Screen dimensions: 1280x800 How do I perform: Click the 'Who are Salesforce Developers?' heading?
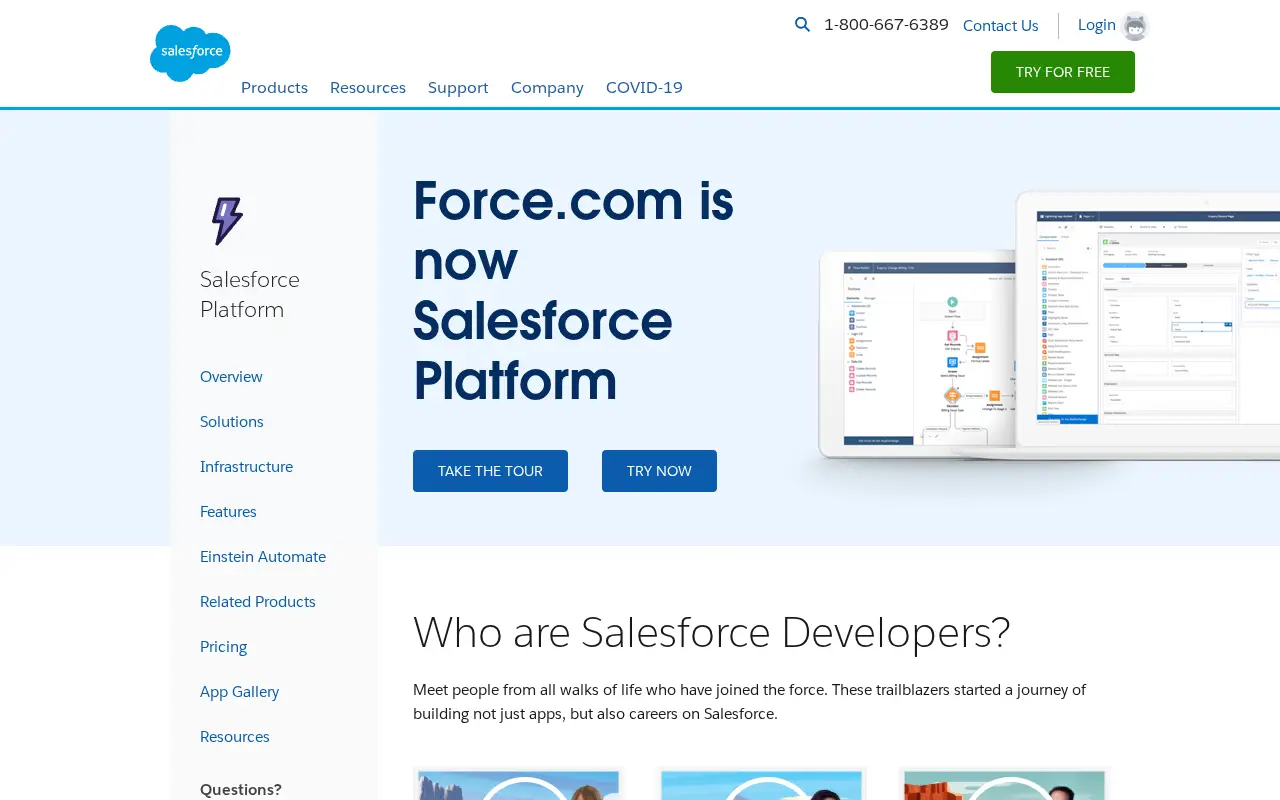coord(712,632)
